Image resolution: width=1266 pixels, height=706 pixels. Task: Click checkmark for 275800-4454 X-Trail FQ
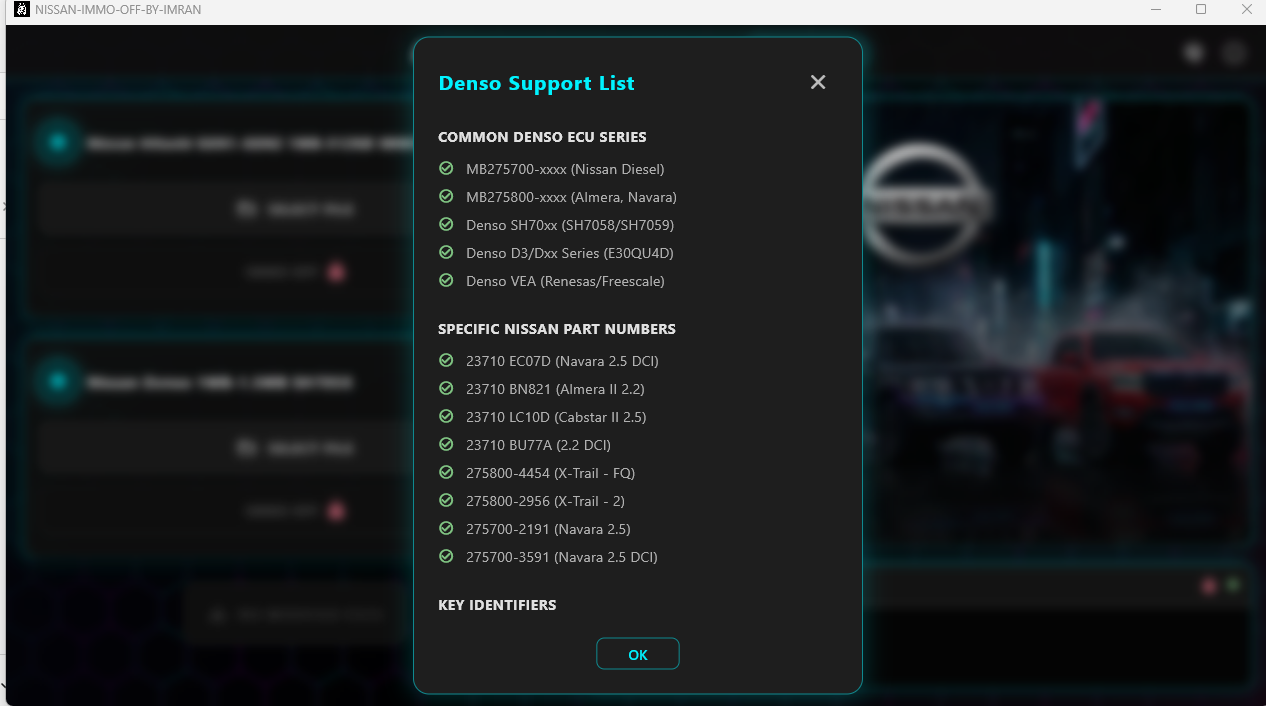point(446,472)
